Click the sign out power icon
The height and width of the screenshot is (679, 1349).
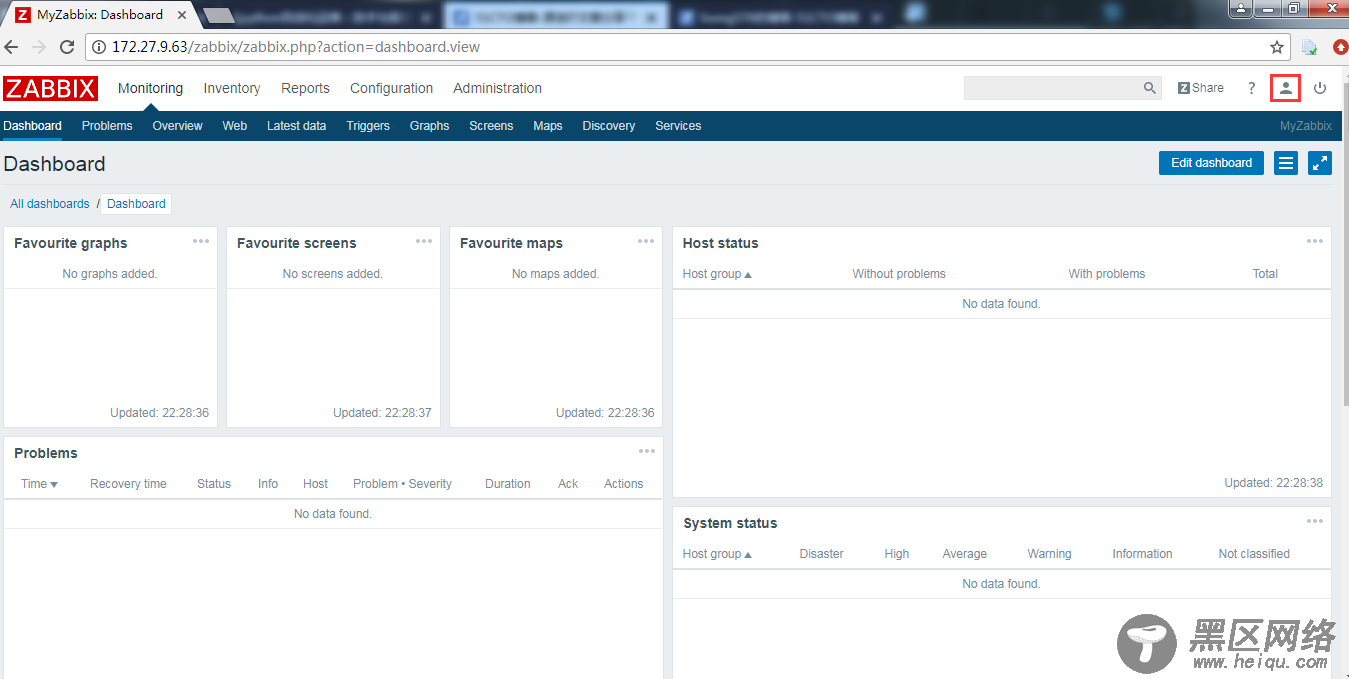1320,88
